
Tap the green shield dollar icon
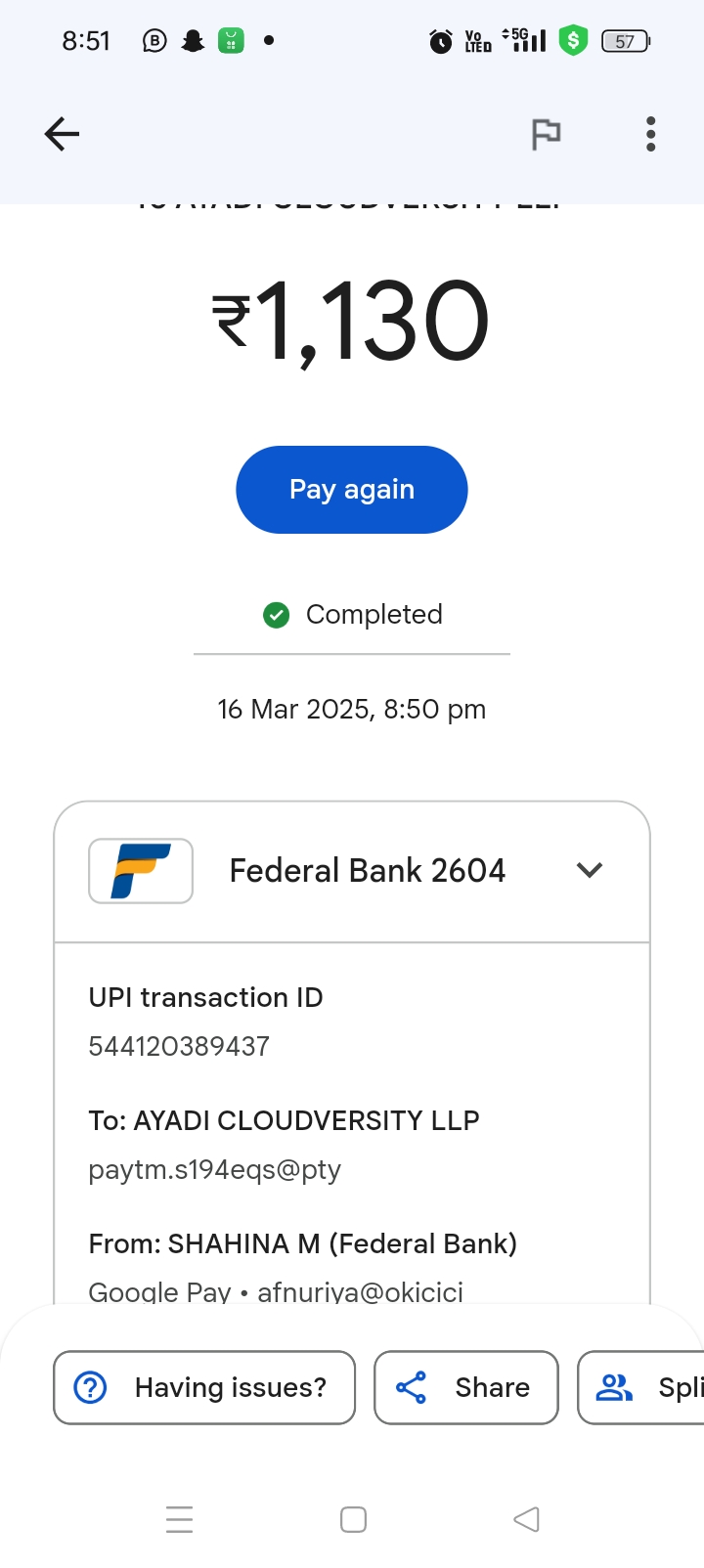pyautogui.click(x=573, y=41)
